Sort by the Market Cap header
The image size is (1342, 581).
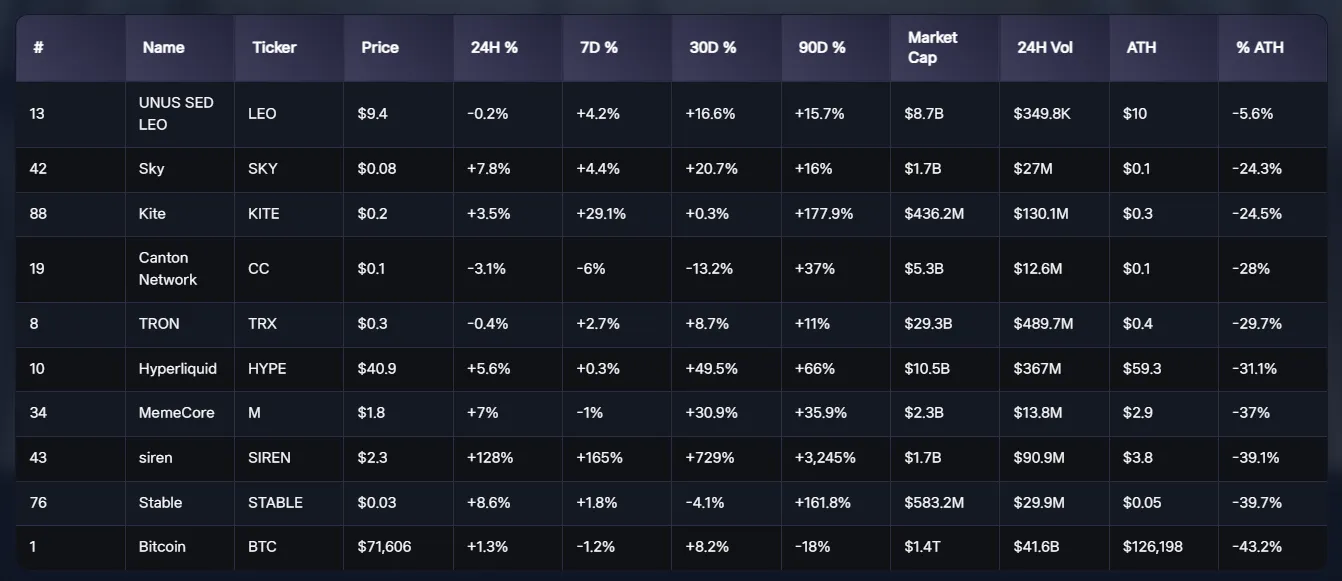[932, 47]
